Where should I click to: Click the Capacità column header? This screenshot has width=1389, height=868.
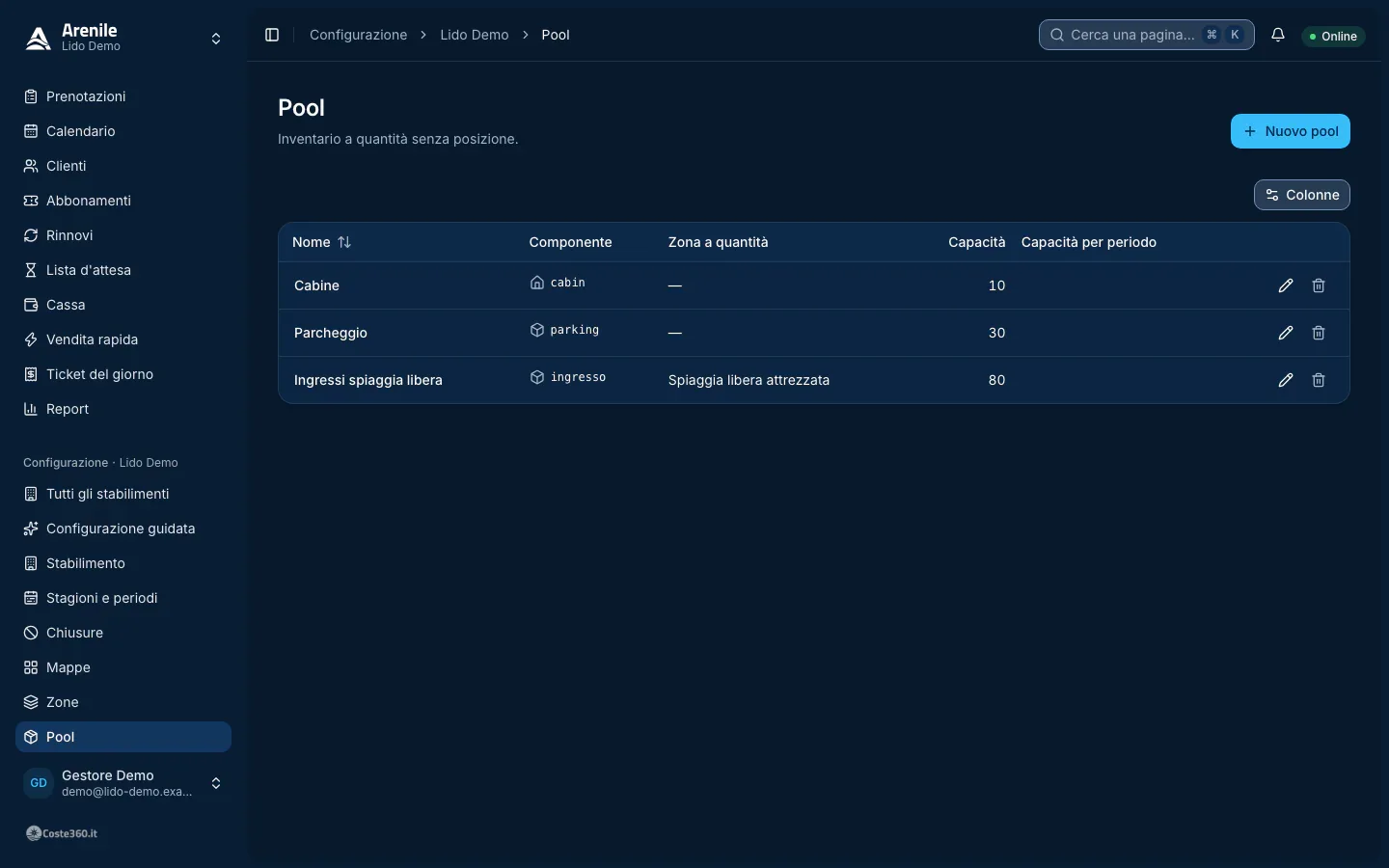point(976,242)
